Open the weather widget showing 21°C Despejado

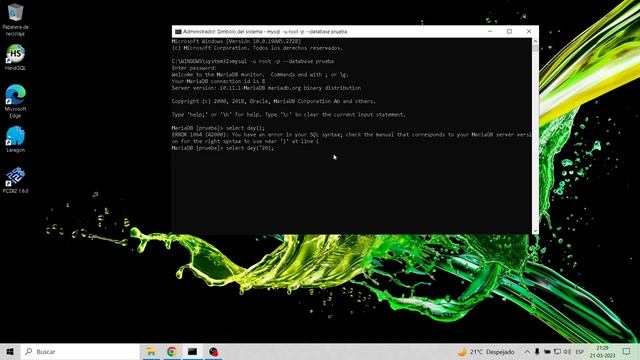pyautogui.click(x=486, y=351)
